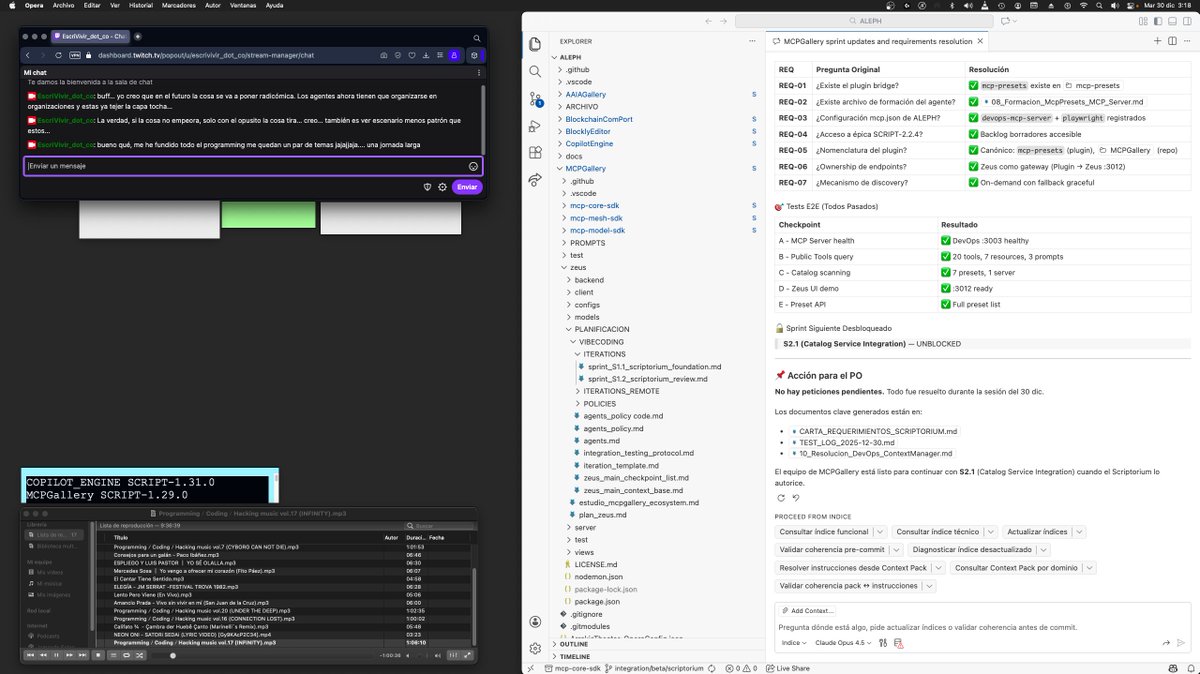Split the editor layout
This screenshot has width=1200, height=674.
coord(1172,41)
